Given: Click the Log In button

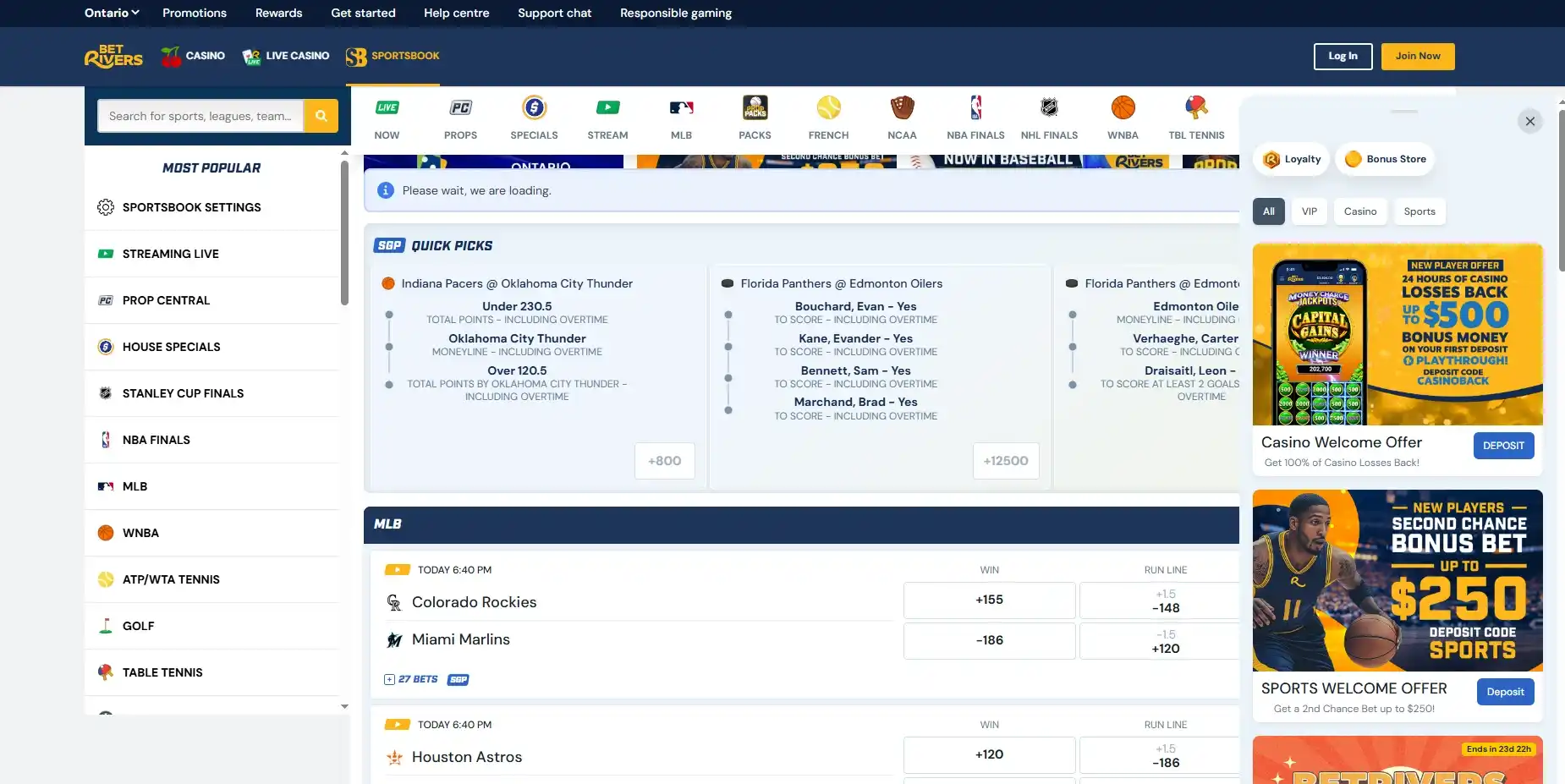Looking at the screenshot, I should click(x=1343, y=57).
